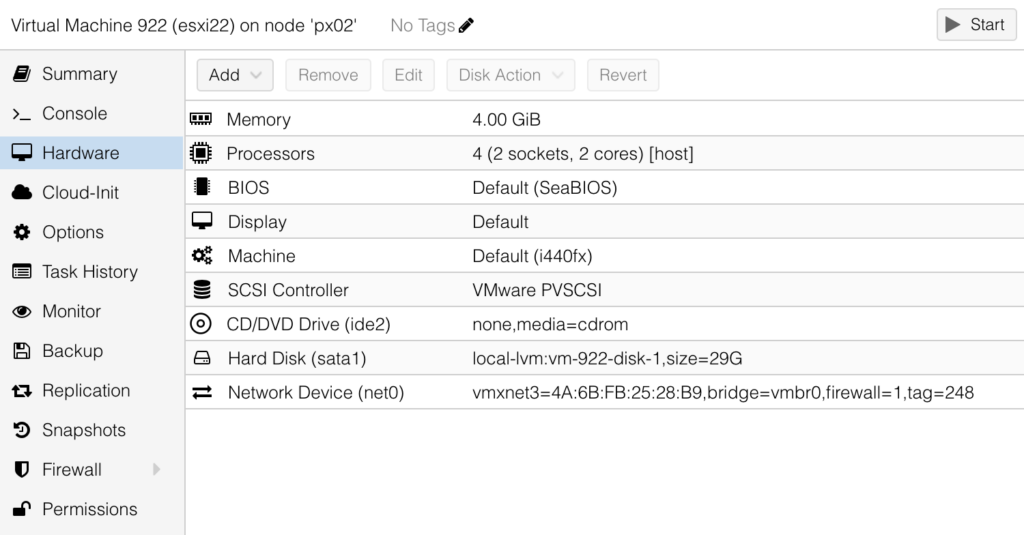Click the SCSI Controller database icon
The width and height of the screenshot is (1024, 535).
click(x=202, y=290)
